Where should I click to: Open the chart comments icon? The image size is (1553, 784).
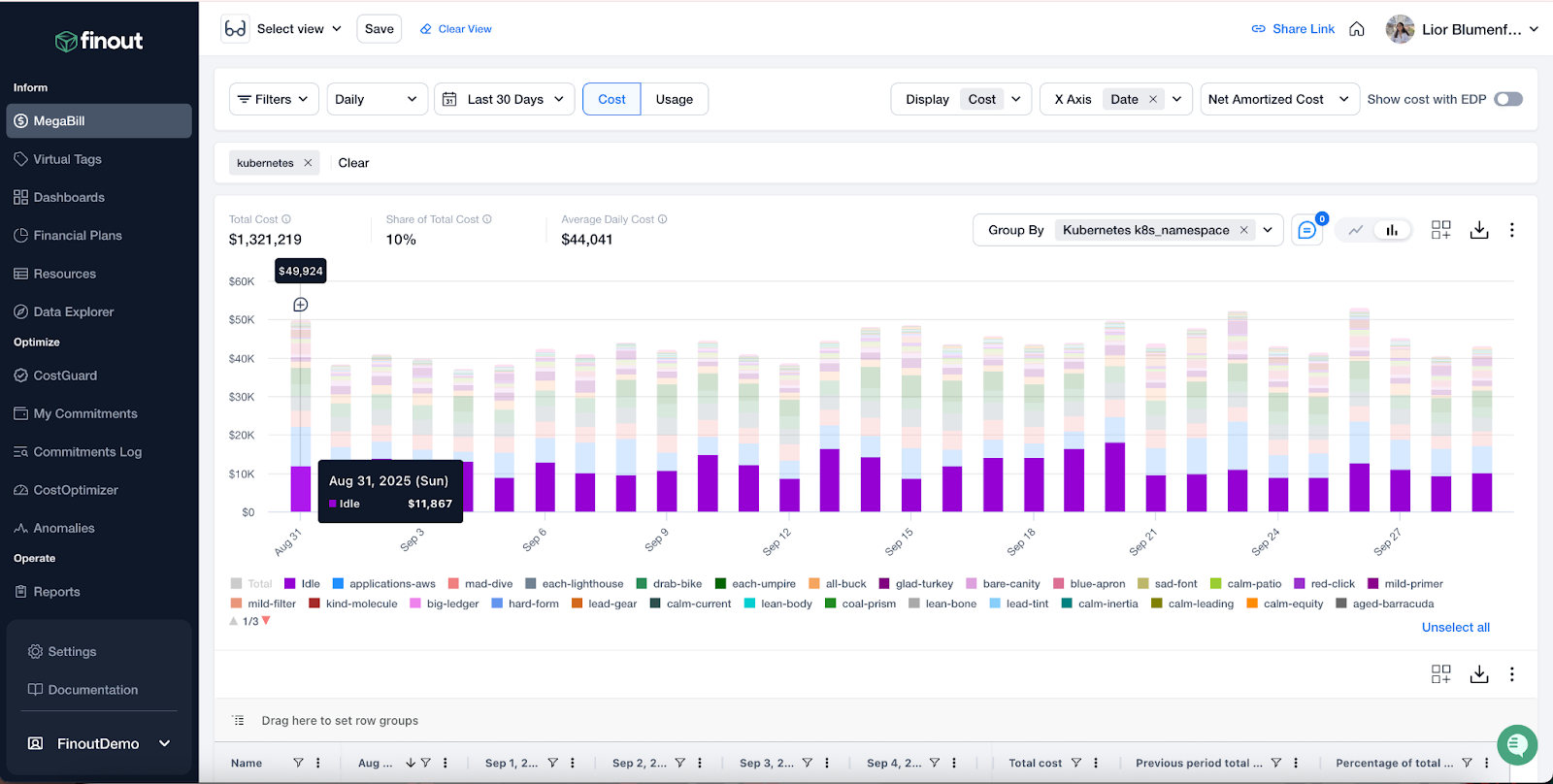(x=1306, y=230)
